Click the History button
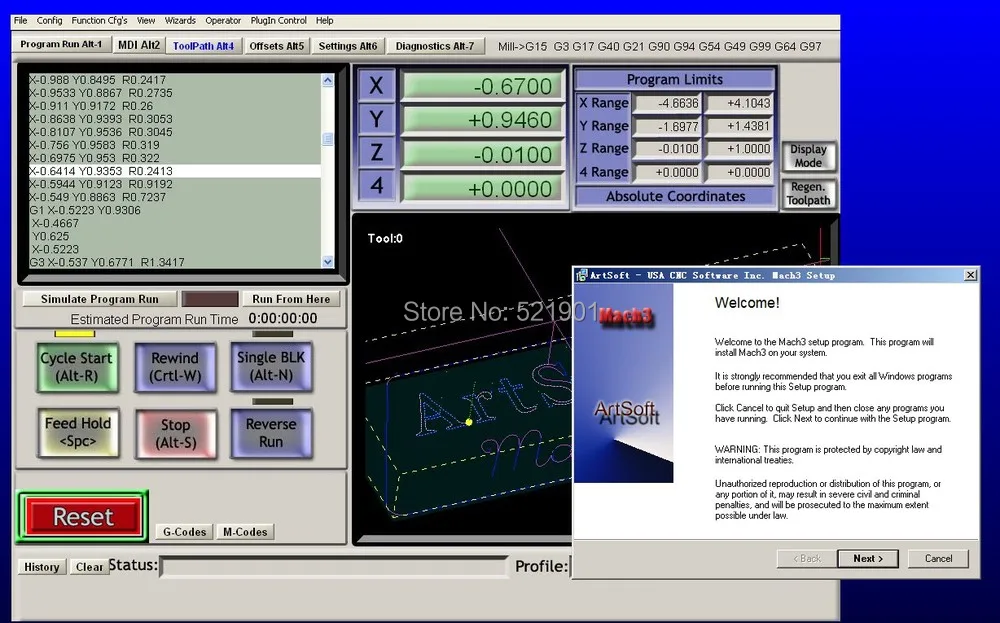 41,567
